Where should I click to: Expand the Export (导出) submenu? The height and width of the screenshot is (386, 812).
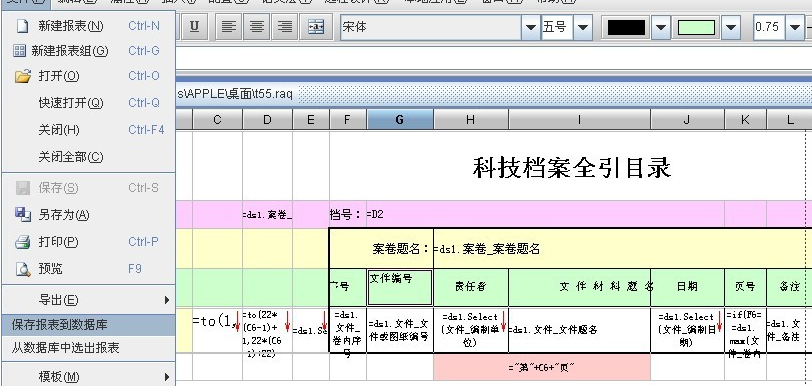[x=89, y=300]
